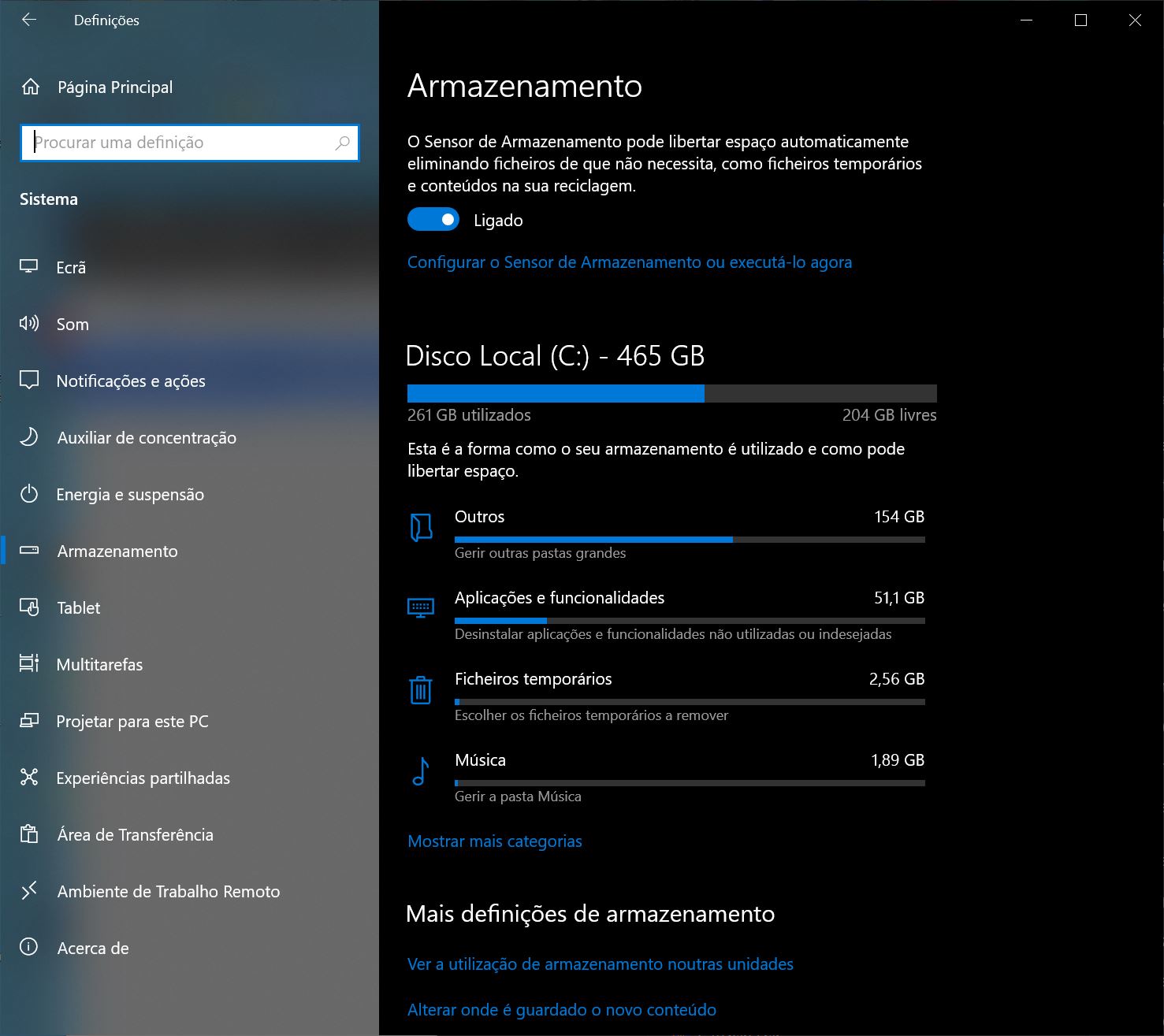Click the Auxiliar de concentração moon icon
The height and width of the screenshot is (1036, 1164).
pos(29,437)
